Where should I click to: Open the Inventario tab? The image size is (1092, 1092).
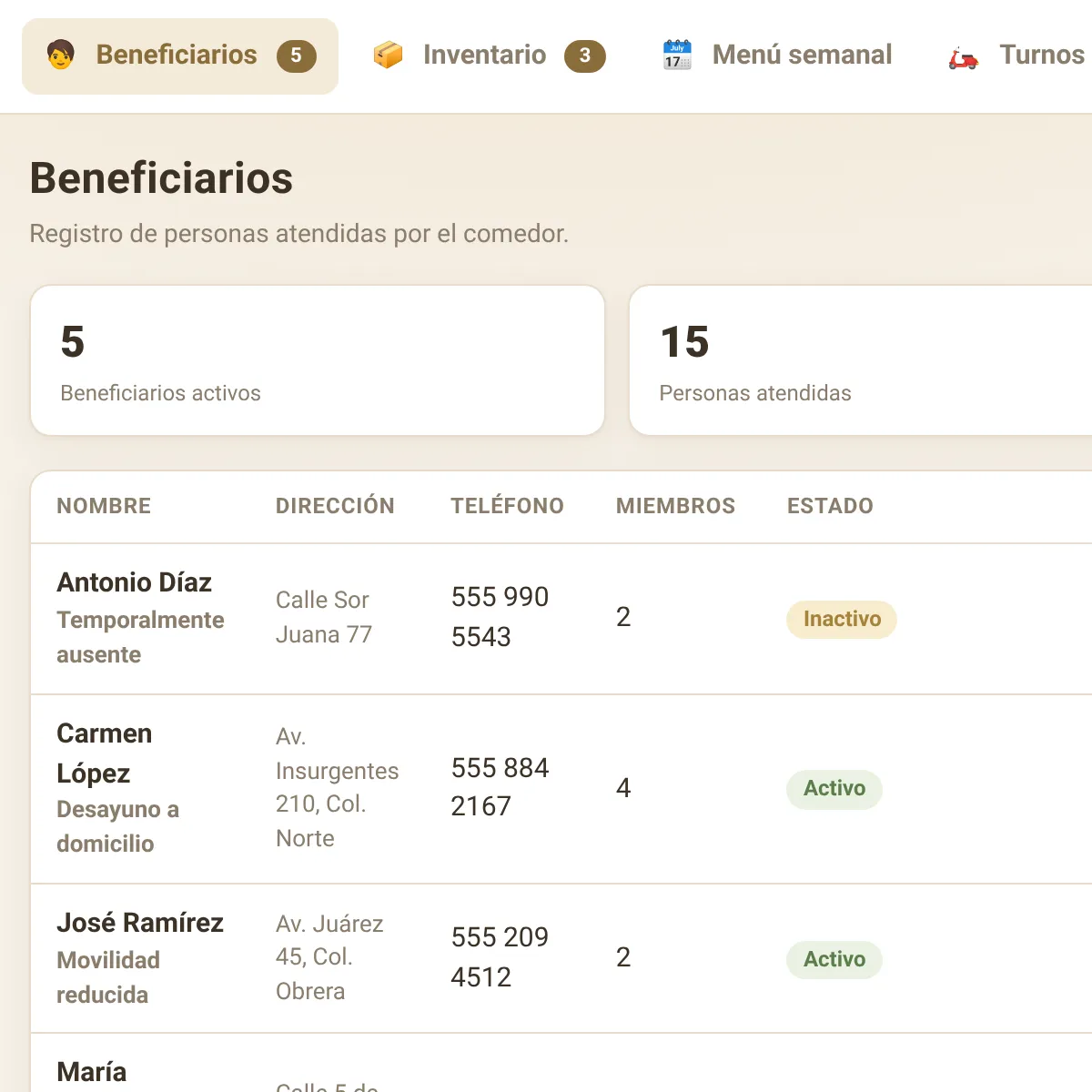(489, 56)
